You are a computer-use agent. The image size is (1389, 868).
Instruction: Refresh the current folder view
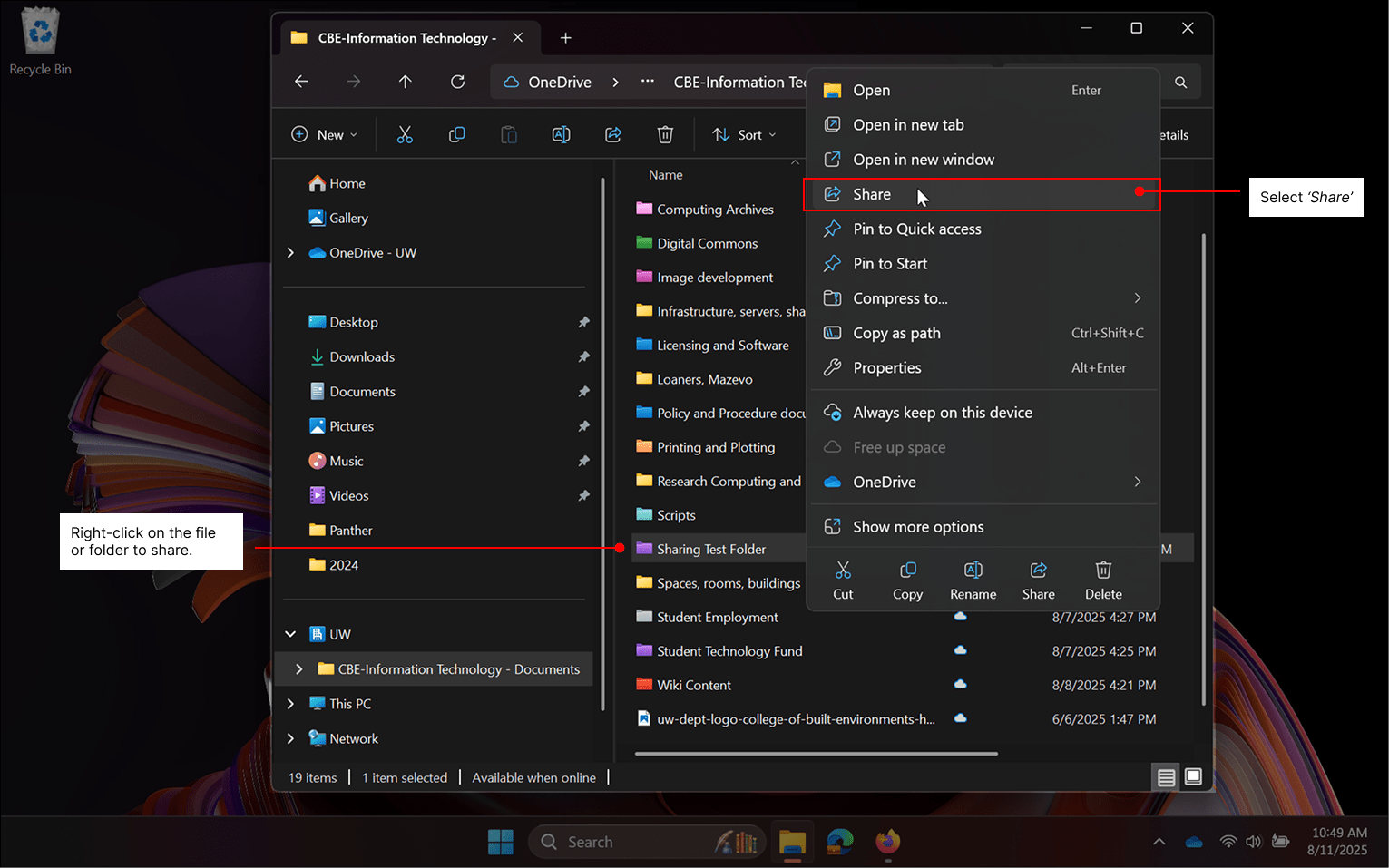[457, 81]
